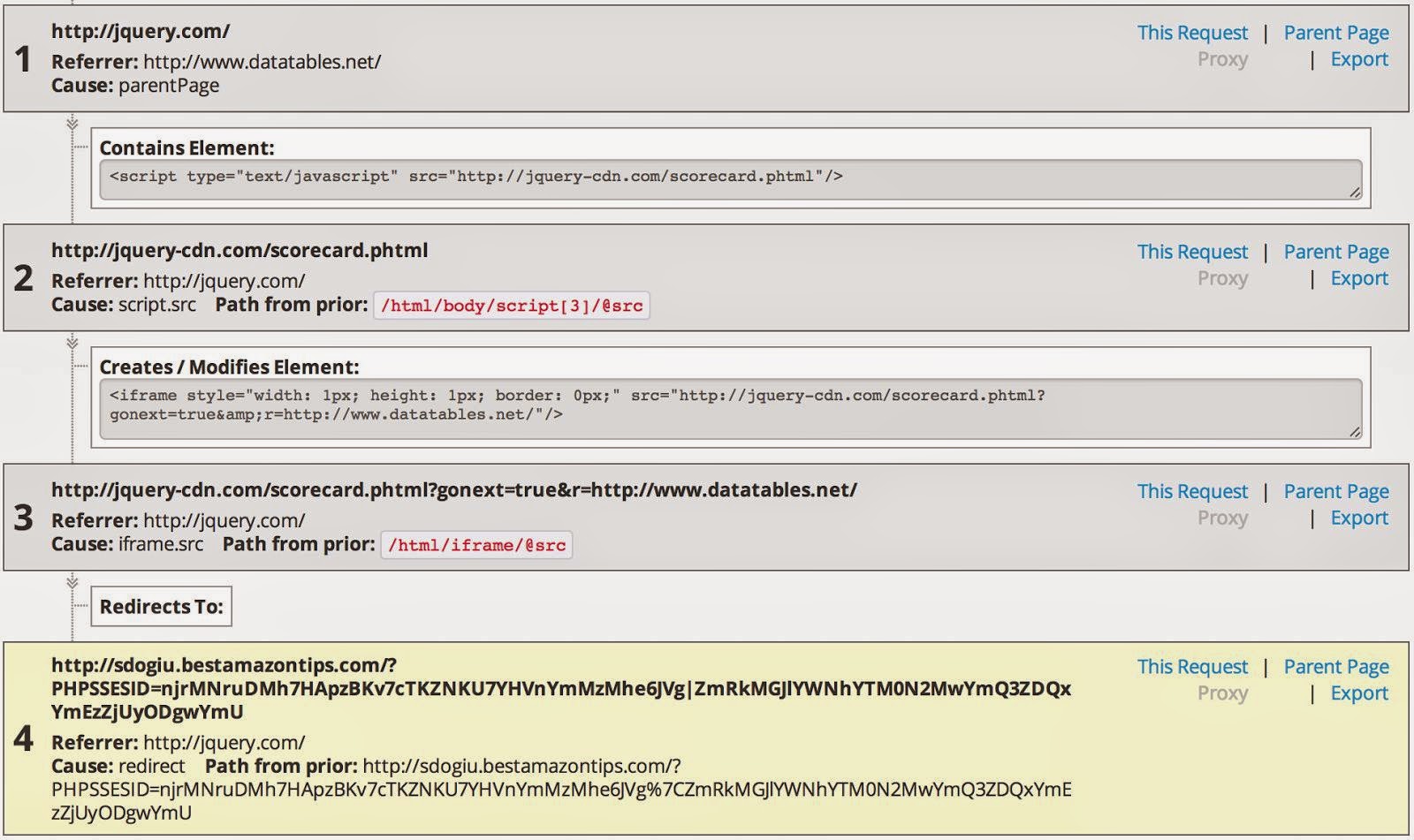The width and height of the screenshot is (1414, 840).
Task: Click the http://jquery-cdn.com/scorecard.phtml heading in request 2
Action: [x=239, y=250]
